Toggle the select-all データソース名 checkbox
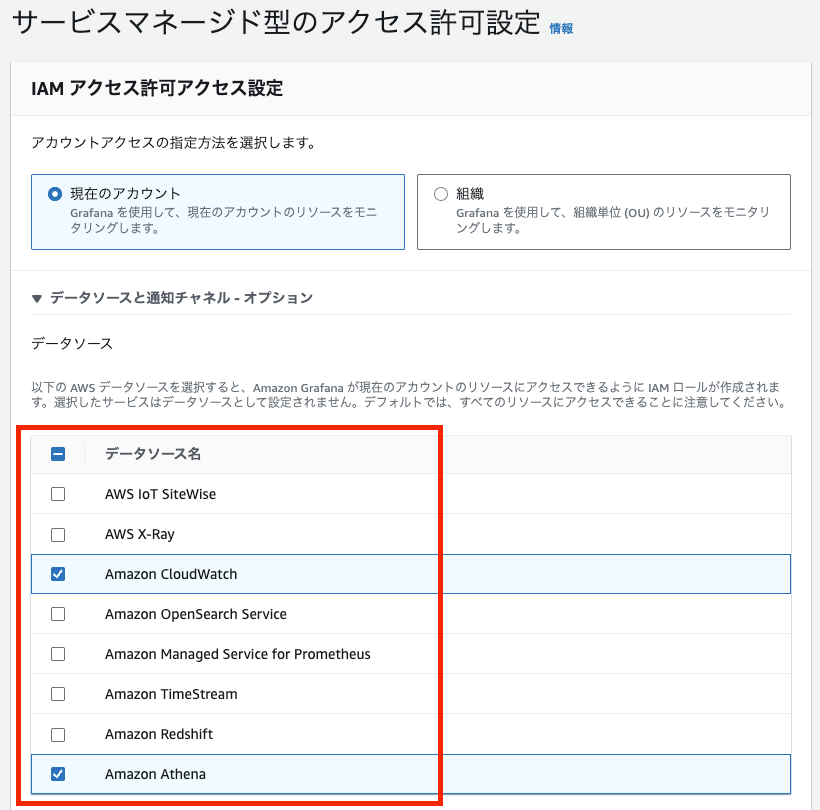 click(58, 454)
